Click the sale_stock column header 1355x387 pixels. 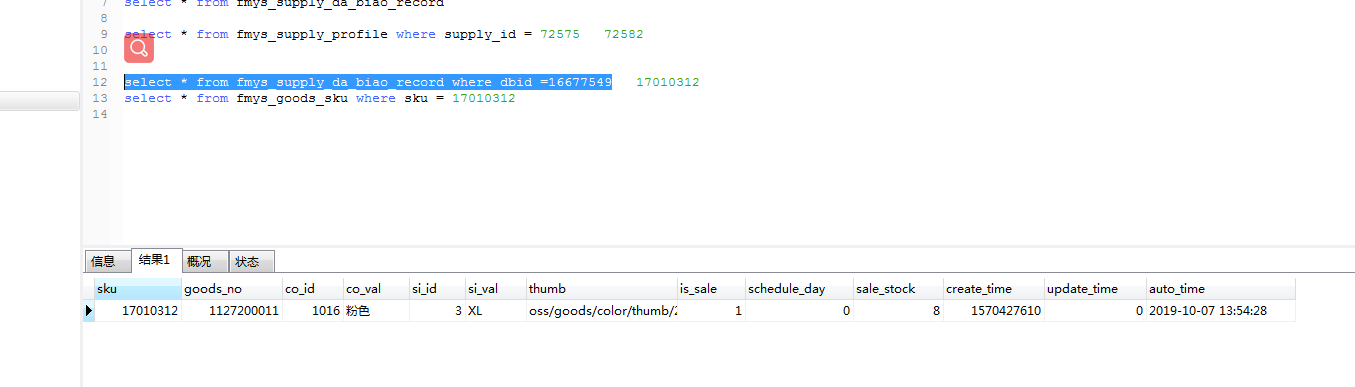point(898,289)
